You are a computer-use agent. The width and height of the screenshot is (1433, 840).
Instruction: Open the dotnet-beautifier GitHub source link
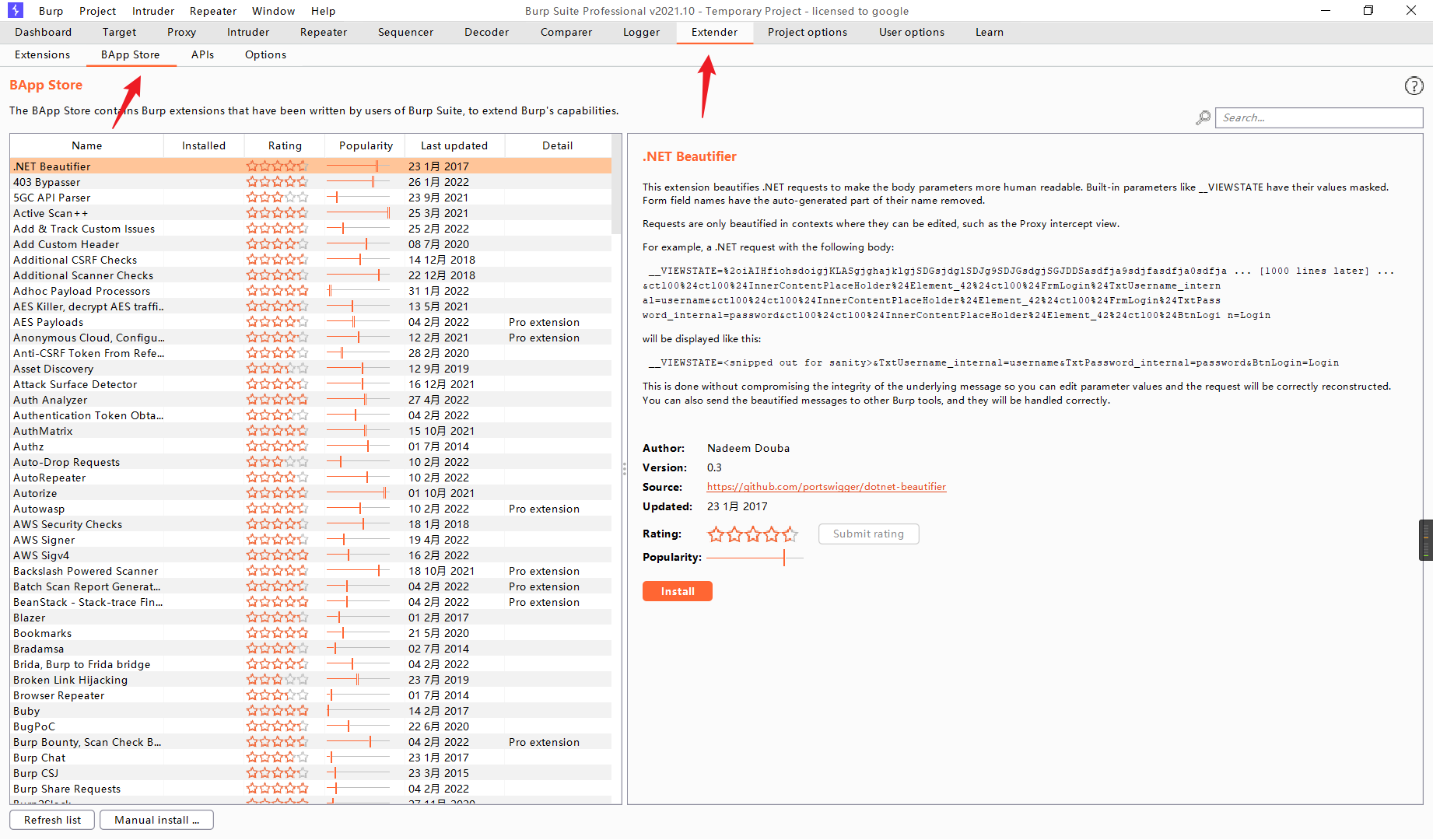pos(826,487)
